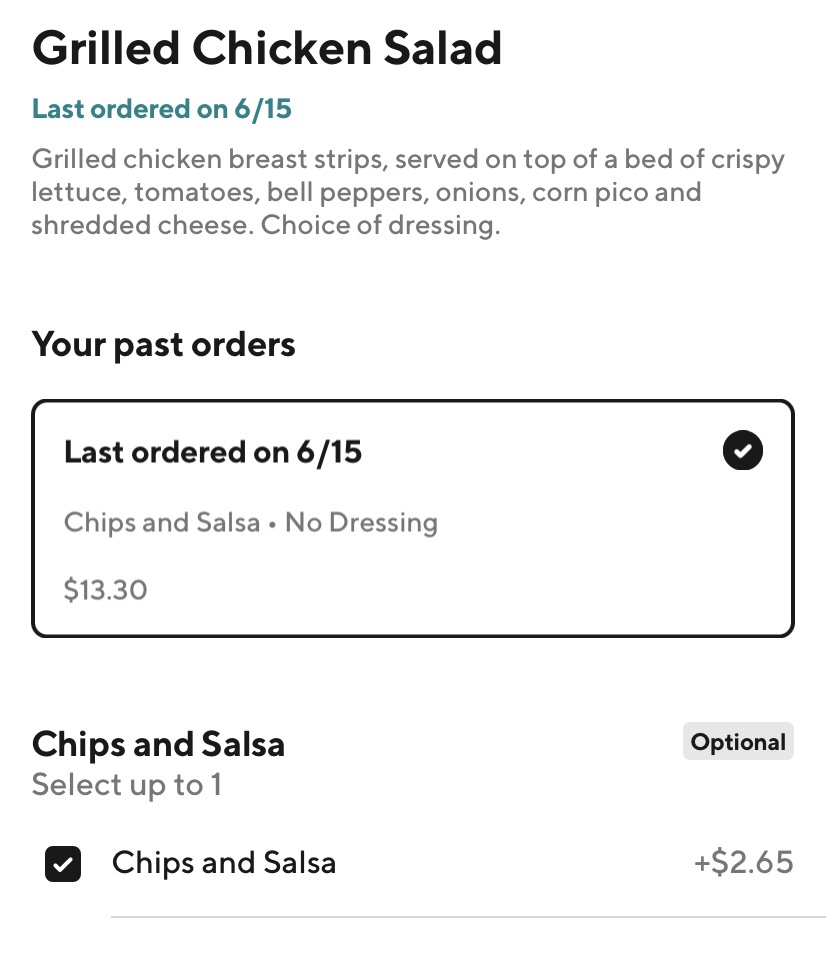Click the Optional badge
This screenshot has width=826, height=964.
738,742
